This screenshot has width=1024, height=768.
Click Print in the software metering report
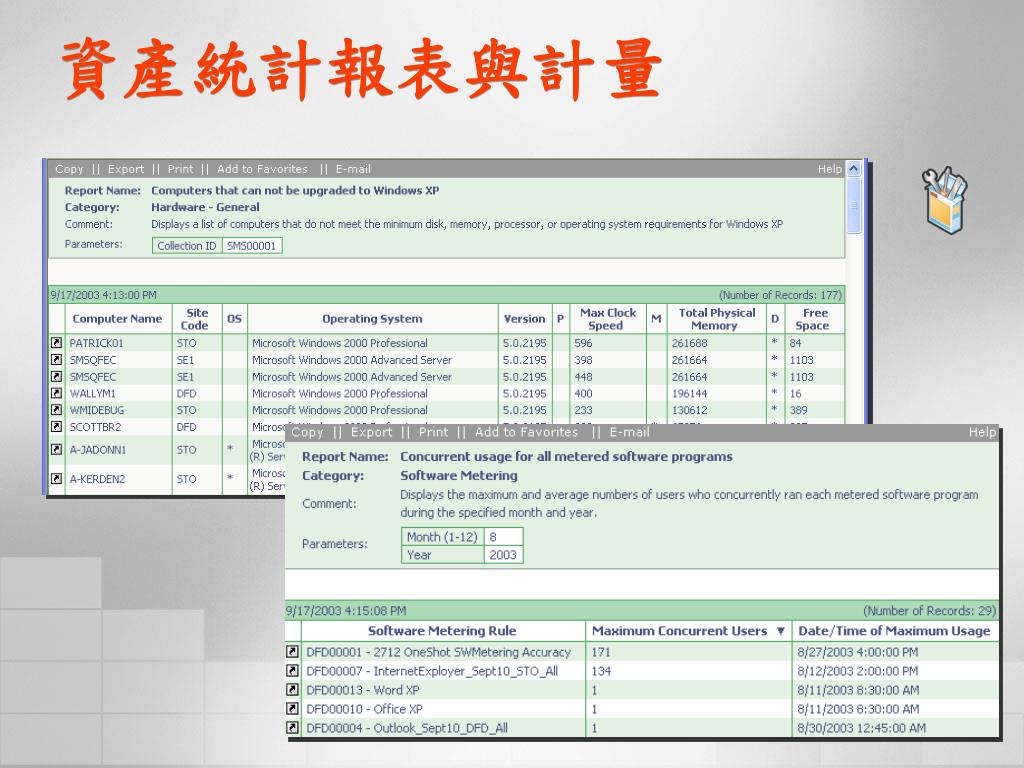pyautogui.click(x=434, y=432)
